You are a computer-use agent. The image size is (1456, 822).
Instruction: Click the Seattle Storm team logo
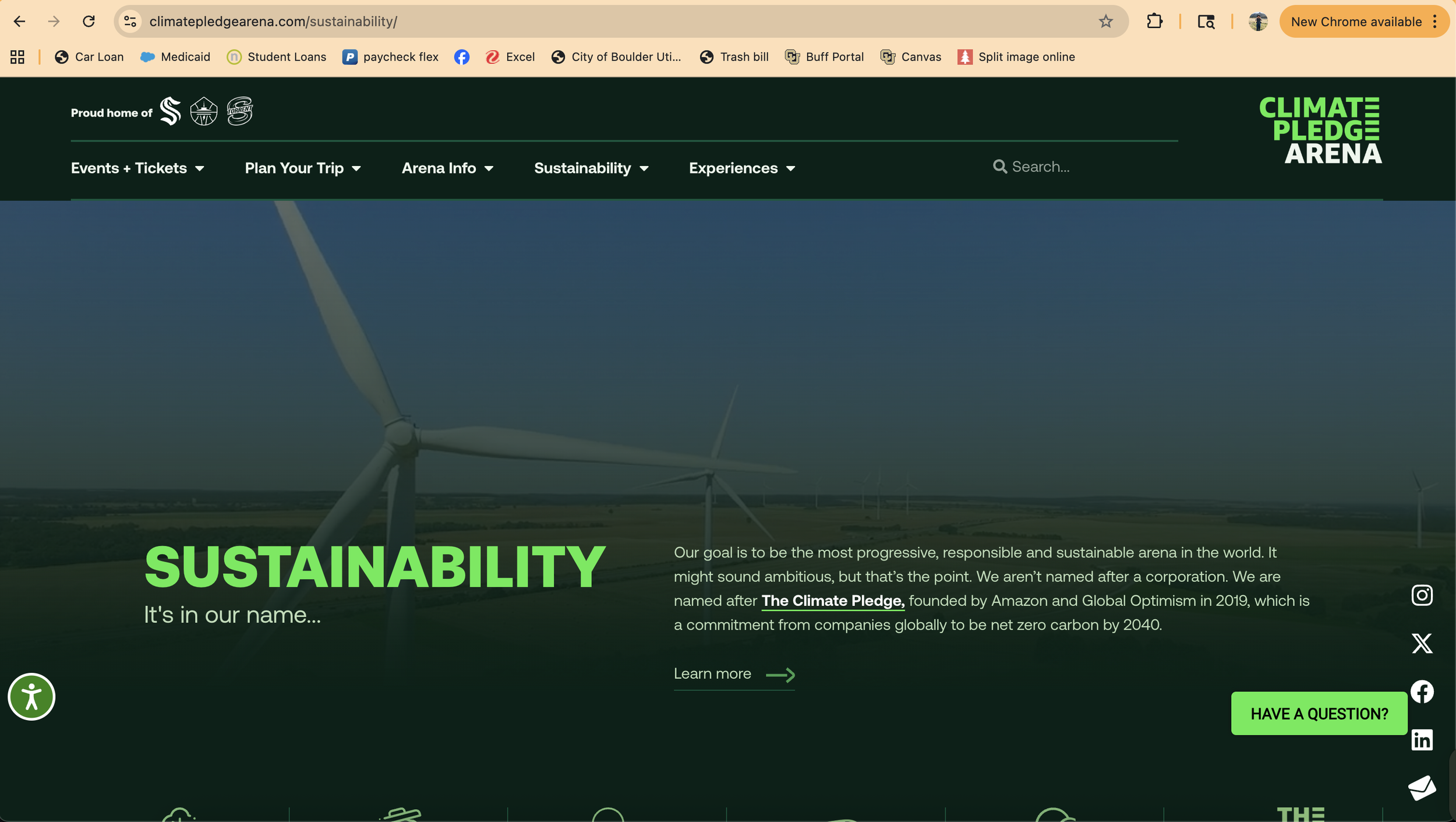(x=204, y=111)
